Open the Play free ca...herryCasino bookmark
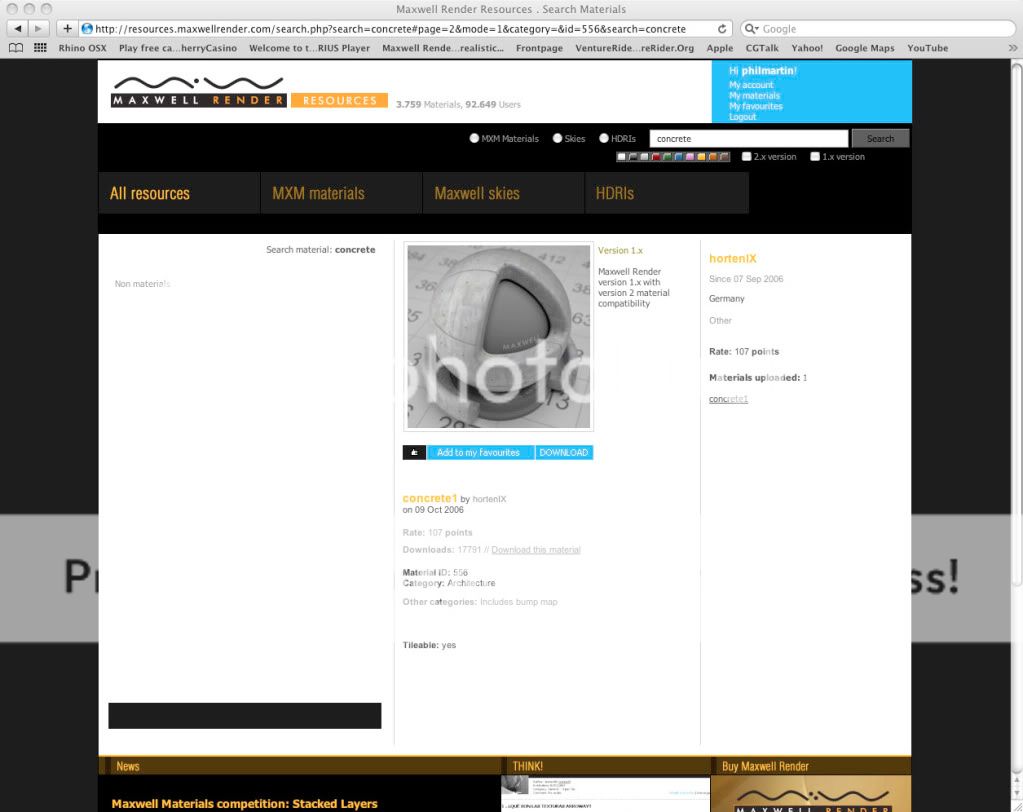The width and height of the screenshot is (1023, 812). click(177, 48)
